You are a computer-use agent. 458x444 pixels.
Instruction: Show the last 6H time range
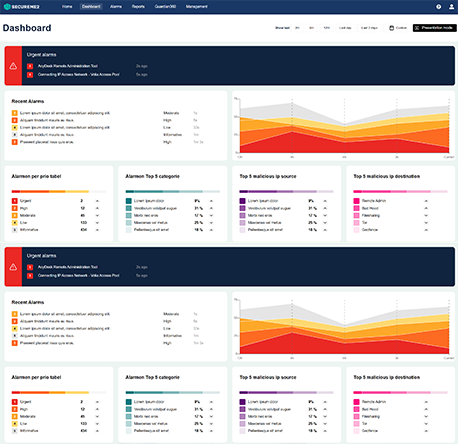[311, 28]
